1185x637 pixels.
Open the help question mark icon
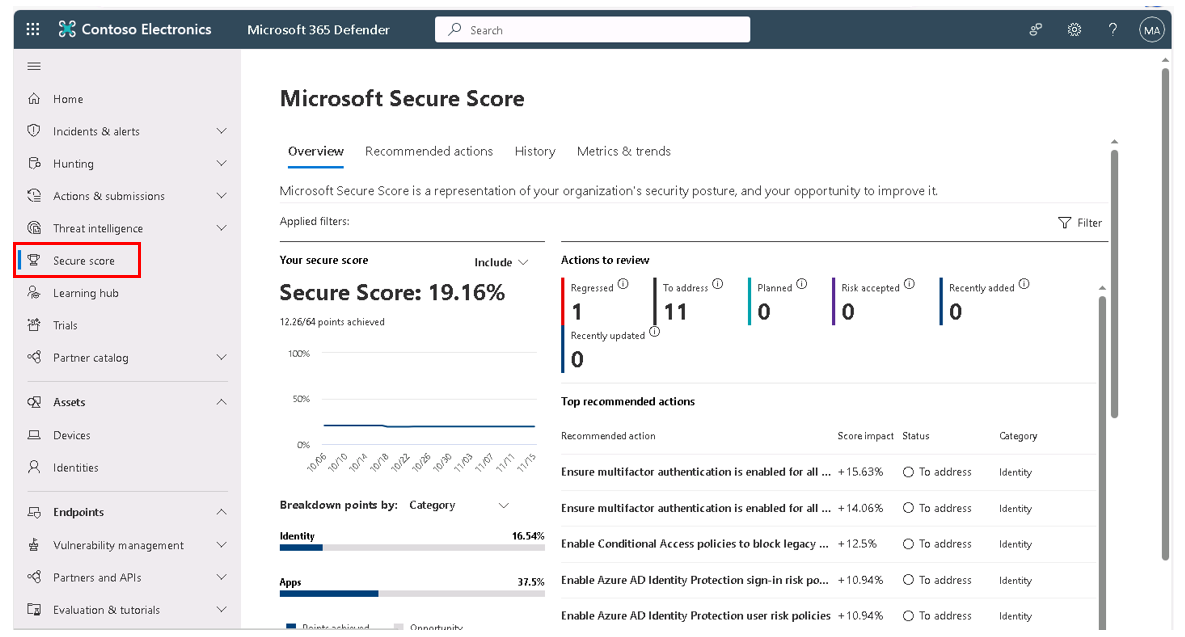coord(1112,30)
